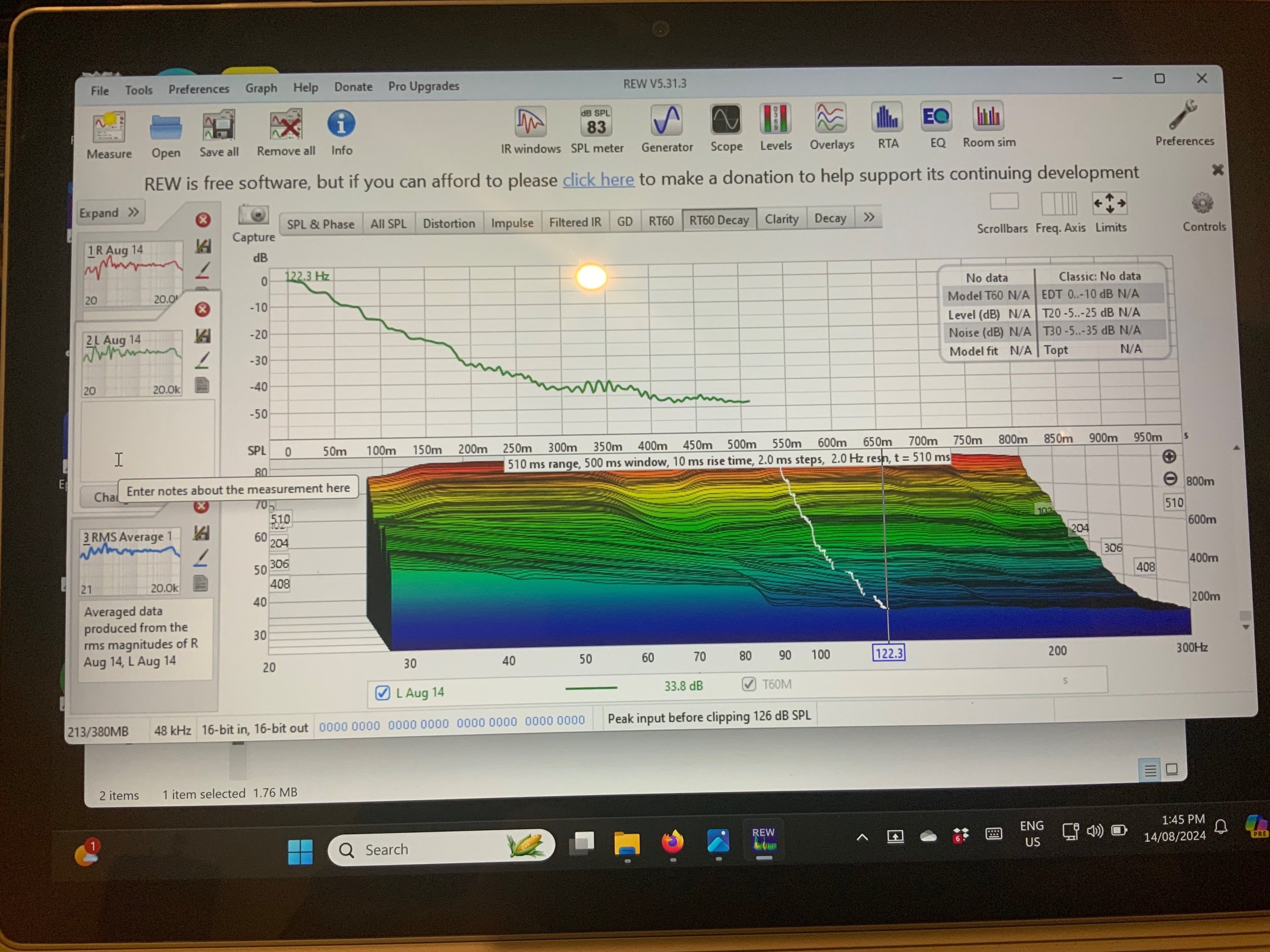Open the Scope window

726,120
